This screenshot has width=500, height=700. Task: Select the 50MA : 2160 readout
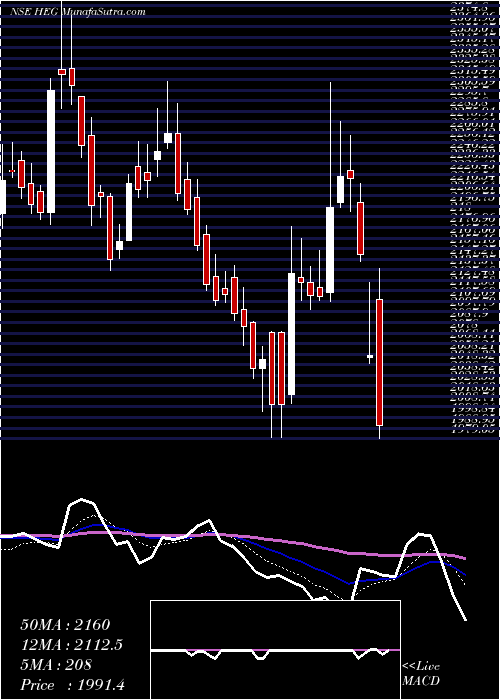click(x=65, y=625)
